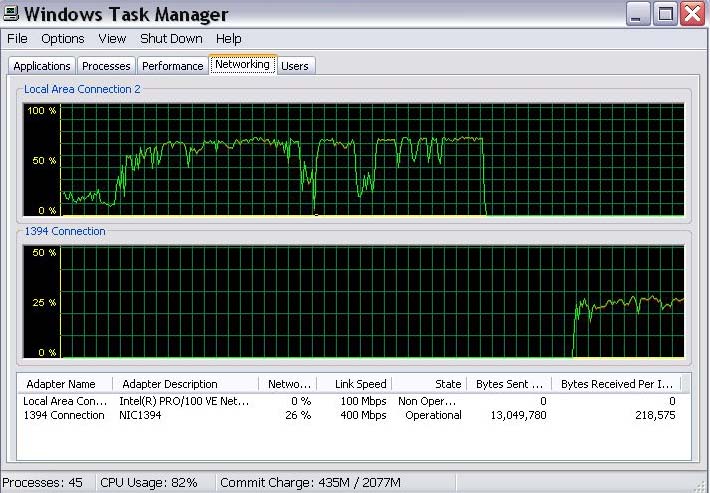Click the Non Oper... state cell

(x=427, y=401)
